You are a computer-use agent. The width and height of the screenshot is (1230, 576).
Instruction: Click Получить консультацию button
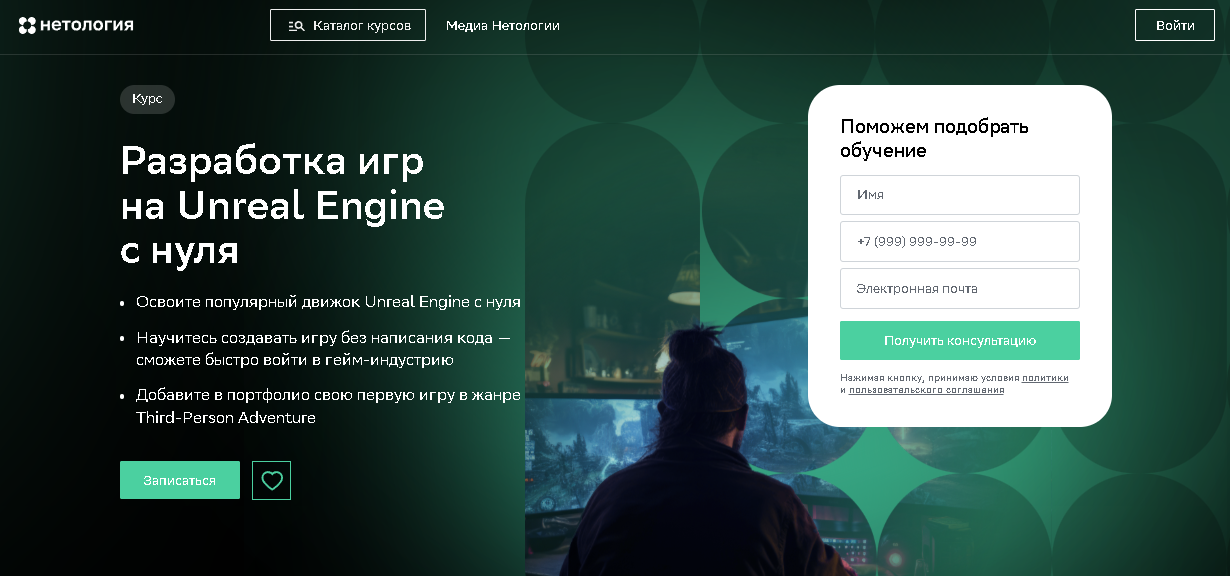(960, 340)
